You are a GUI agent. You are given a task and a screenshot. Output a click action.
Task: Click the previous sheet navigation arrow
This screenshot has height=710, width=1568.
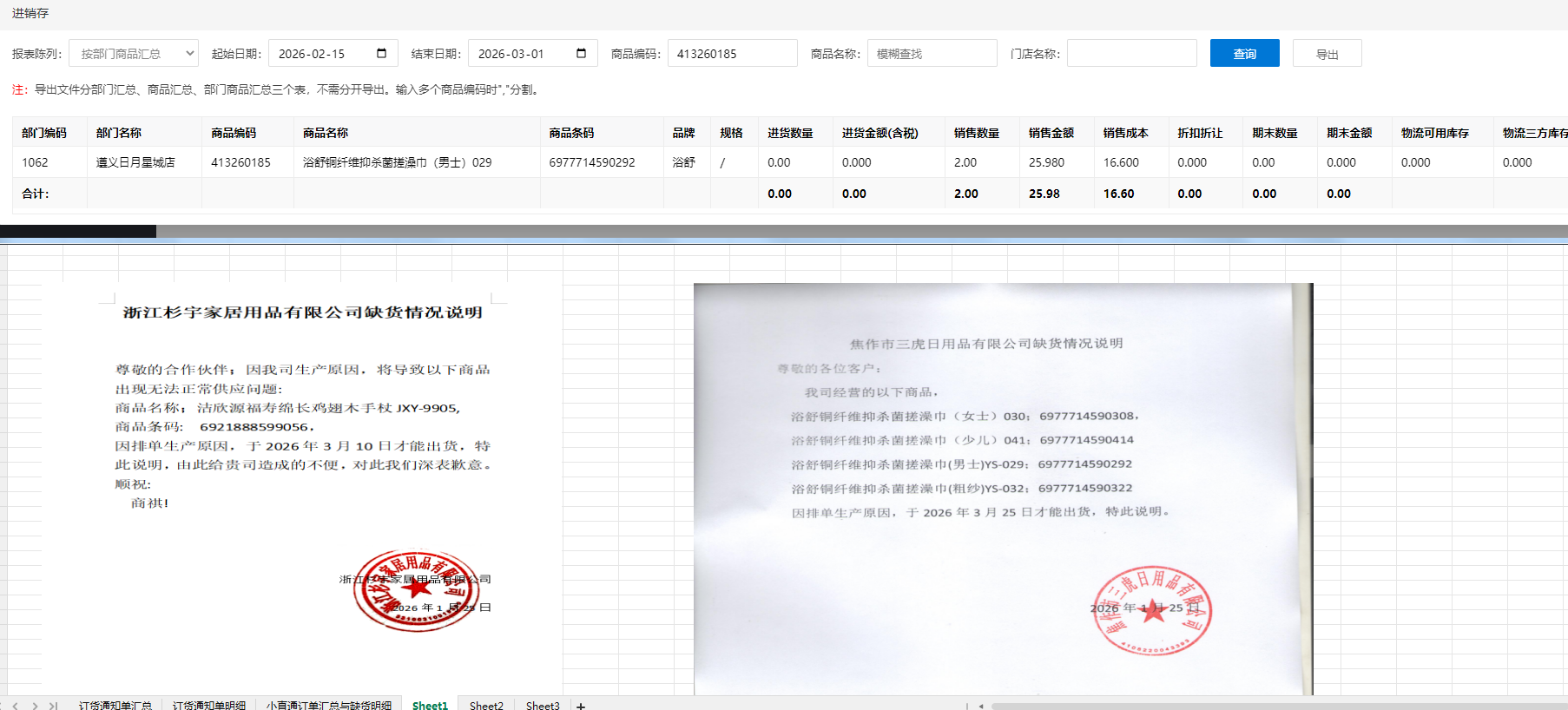pyautogui.click(x=16, y=706)
